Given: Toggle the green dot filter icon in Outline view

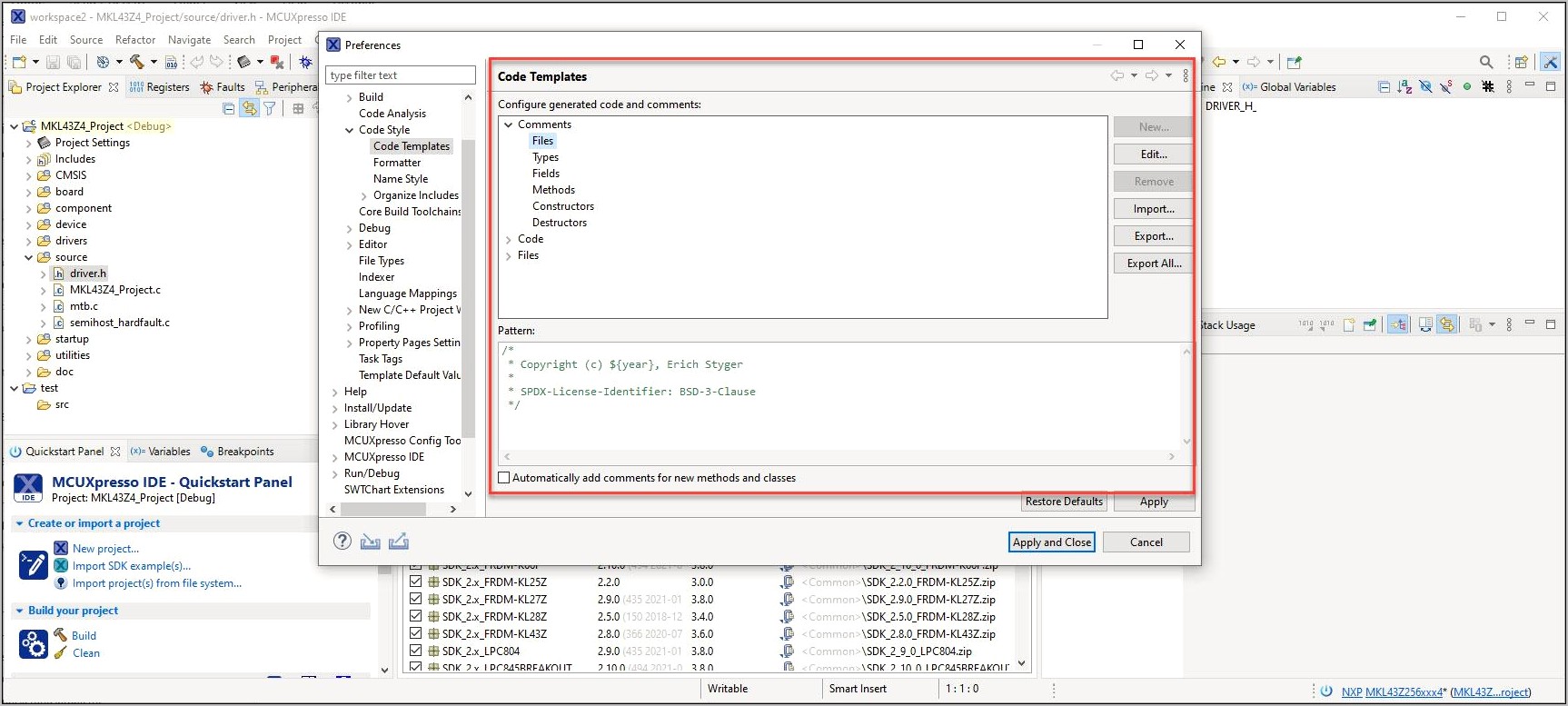Looking at the screenshot, I should [1467, 87].
